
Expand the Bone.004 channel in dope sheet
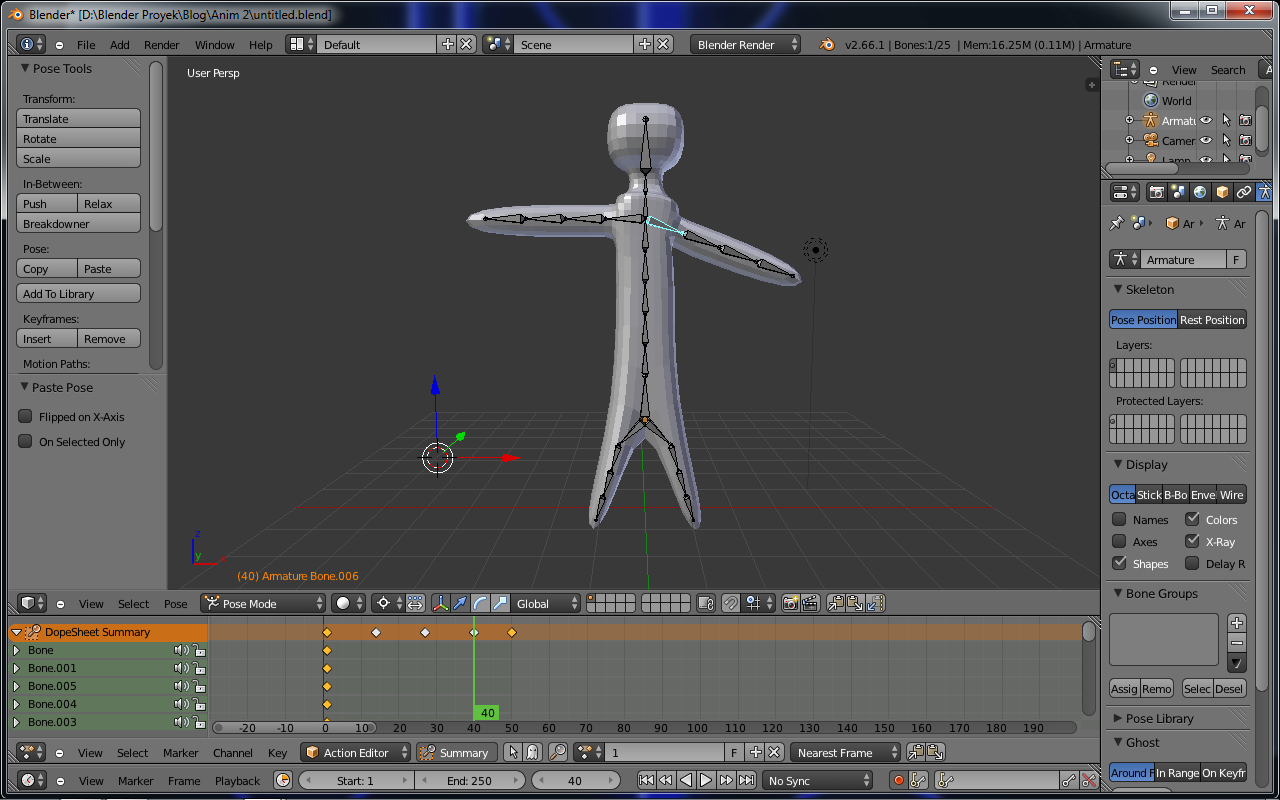16,704
